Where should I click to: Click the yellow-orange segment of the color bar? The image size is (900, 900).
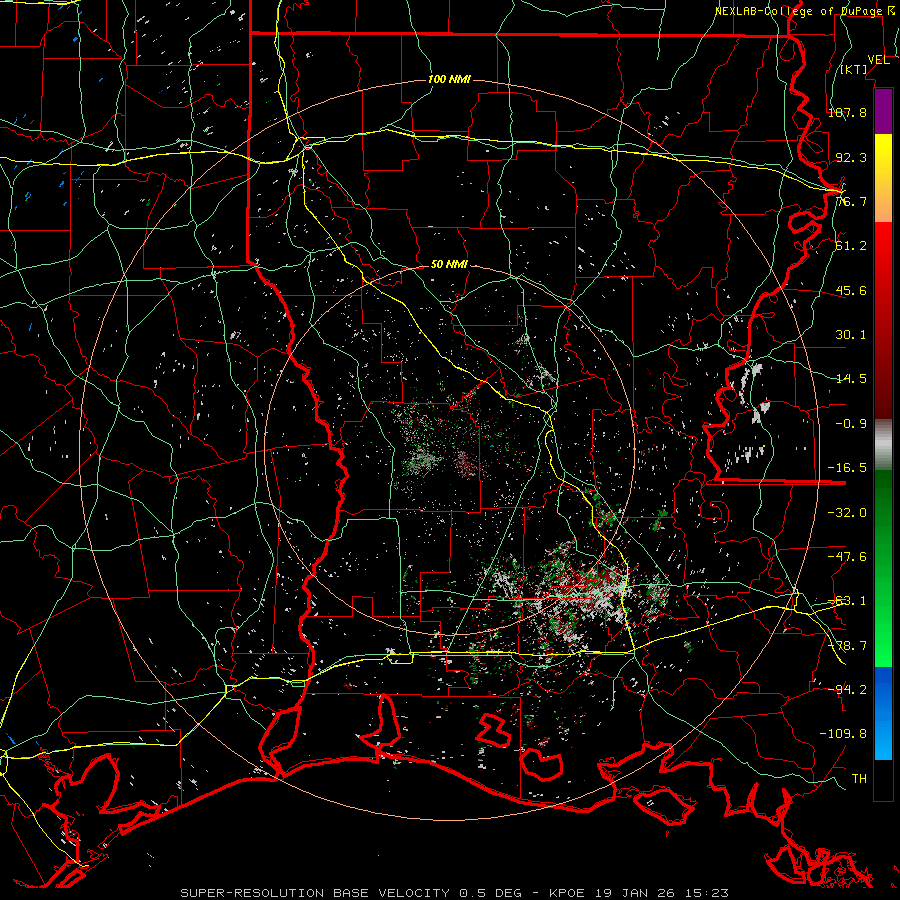[883, 178]
